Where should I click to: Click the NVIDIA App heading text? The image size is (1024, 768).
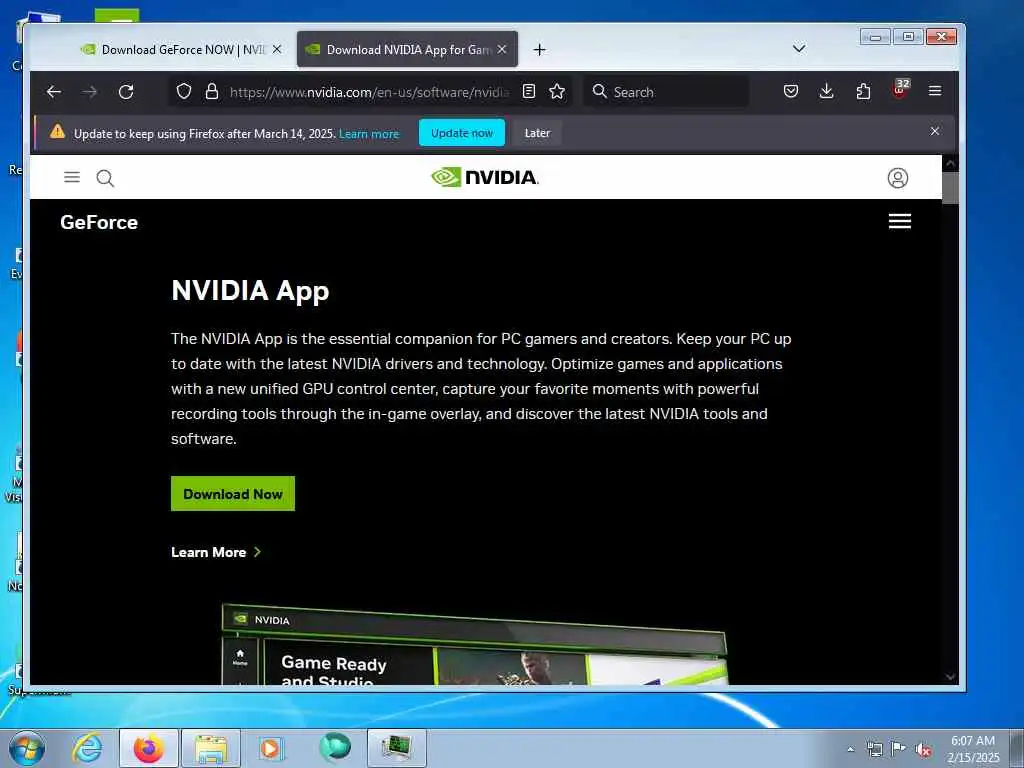tap(250, 291)
